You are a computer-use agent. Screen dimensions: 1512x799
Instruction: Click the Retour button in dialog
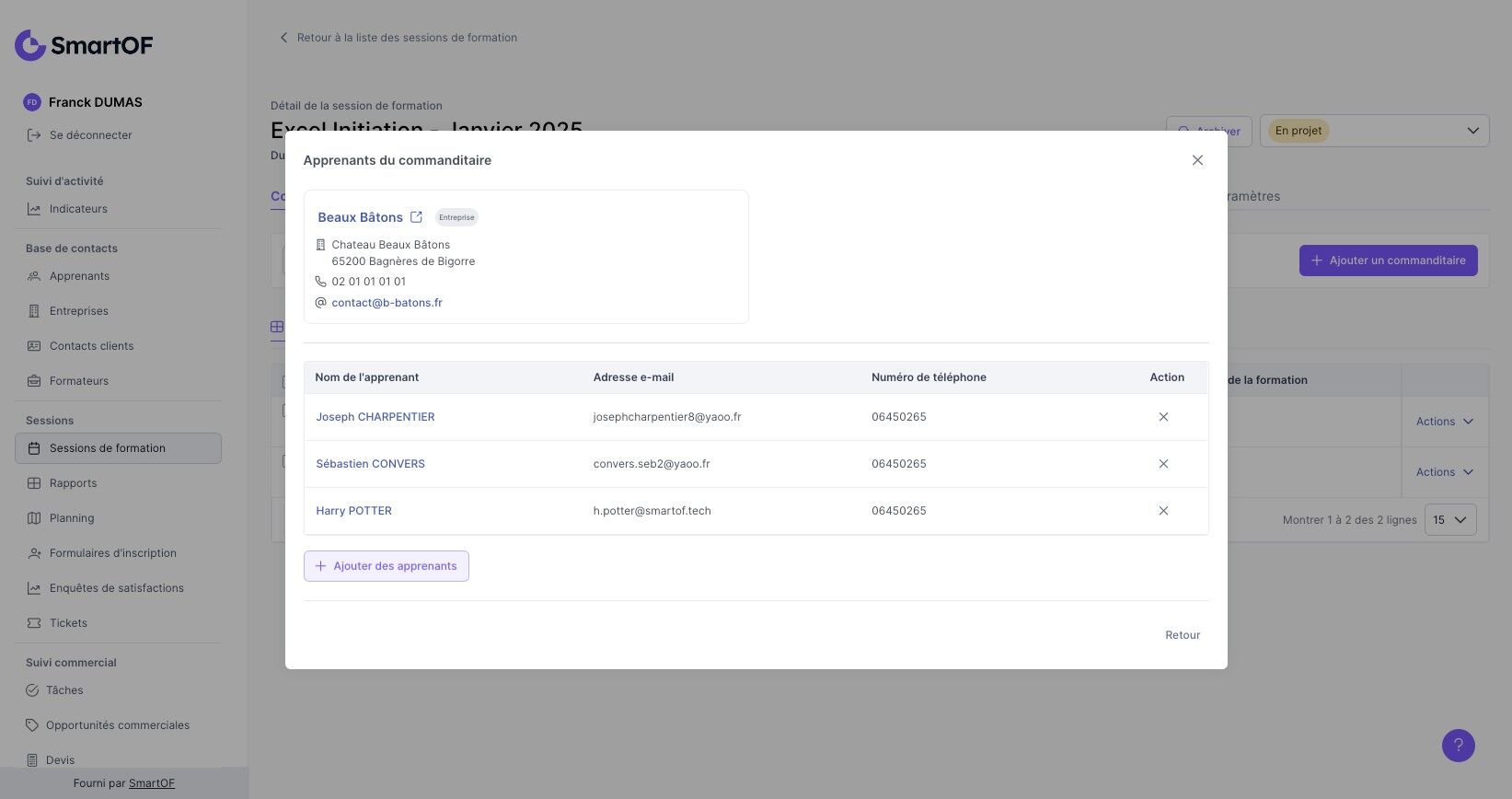(1183, 635)
